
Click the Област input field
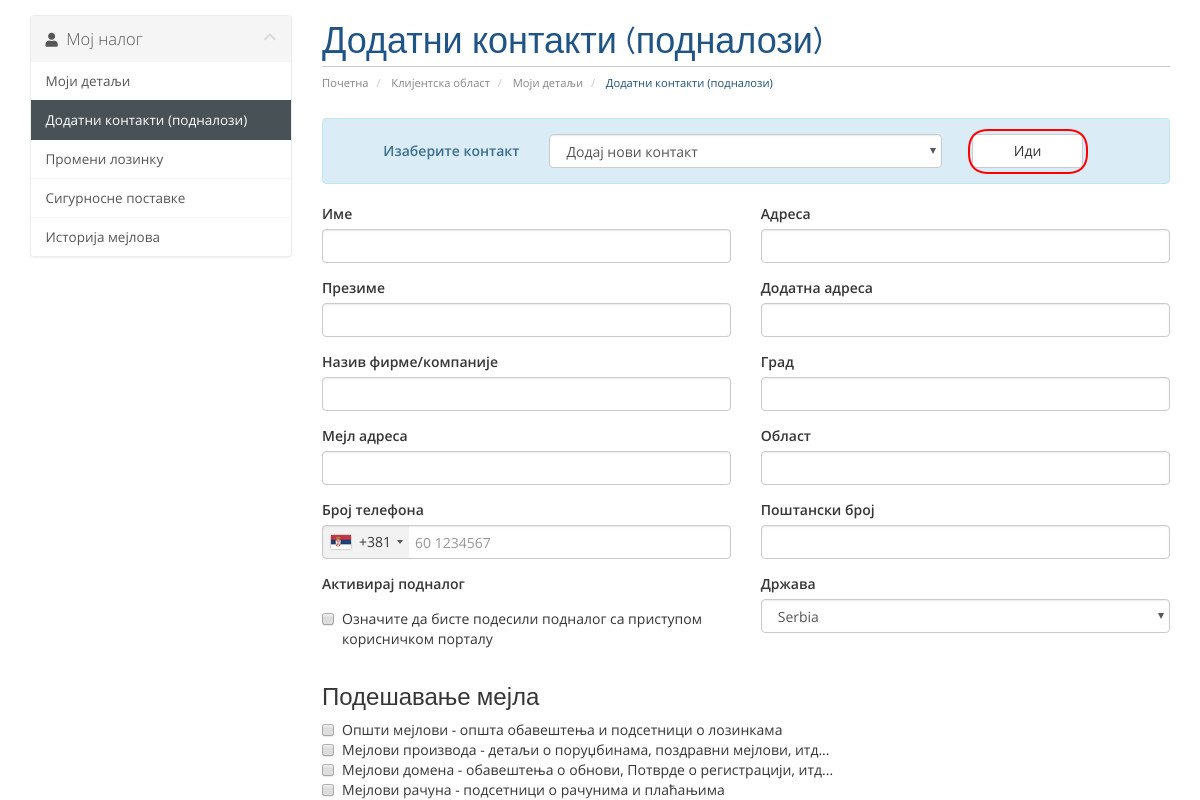[965, 468]
